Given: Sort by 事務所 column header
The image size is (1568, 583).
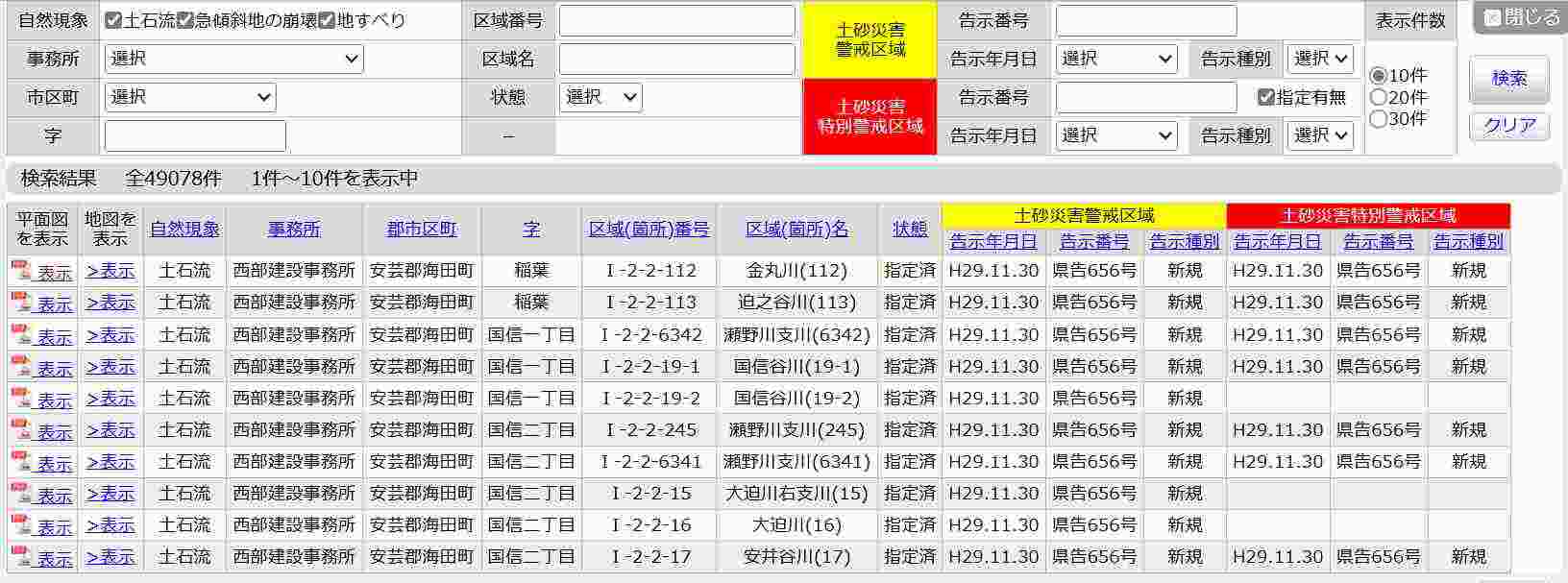Looking at the screenshot, I should point(294,230).
